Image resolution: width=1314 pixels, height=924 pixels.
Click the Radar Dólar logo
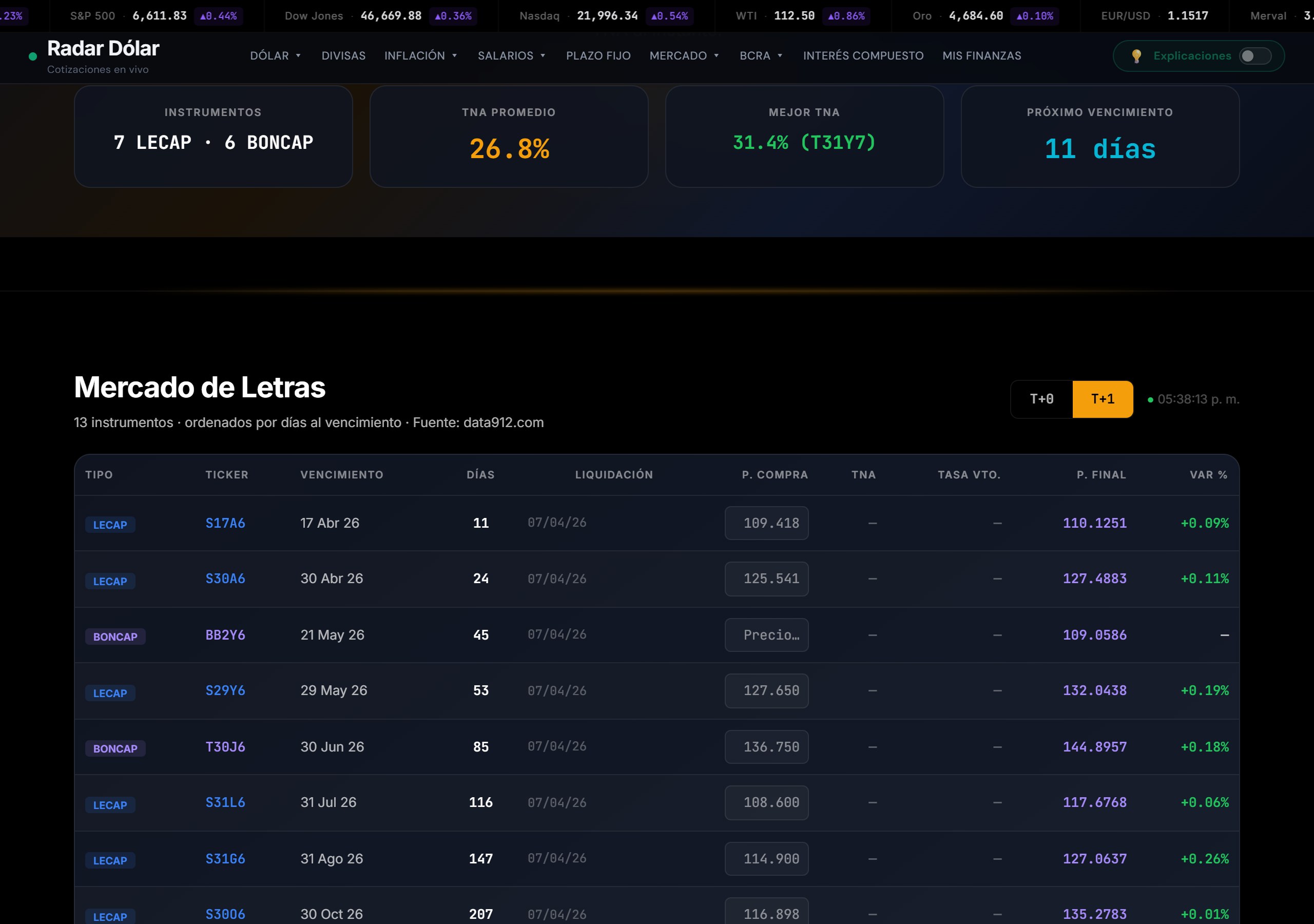[x=103, y=49]
